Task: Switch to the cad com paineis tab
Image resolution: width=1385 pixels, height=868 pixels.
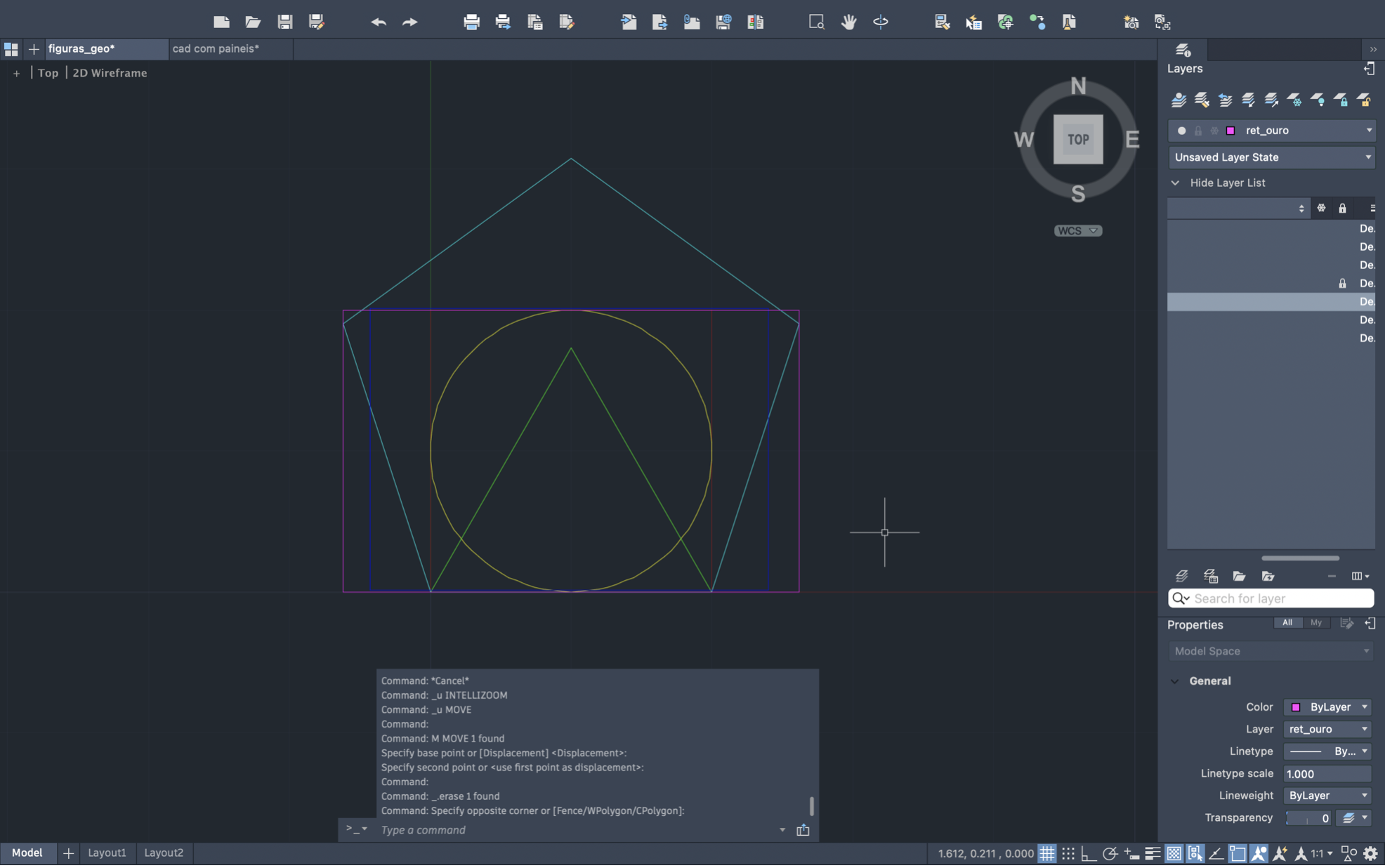Action: pyautogui.click(x=216, y=48)
